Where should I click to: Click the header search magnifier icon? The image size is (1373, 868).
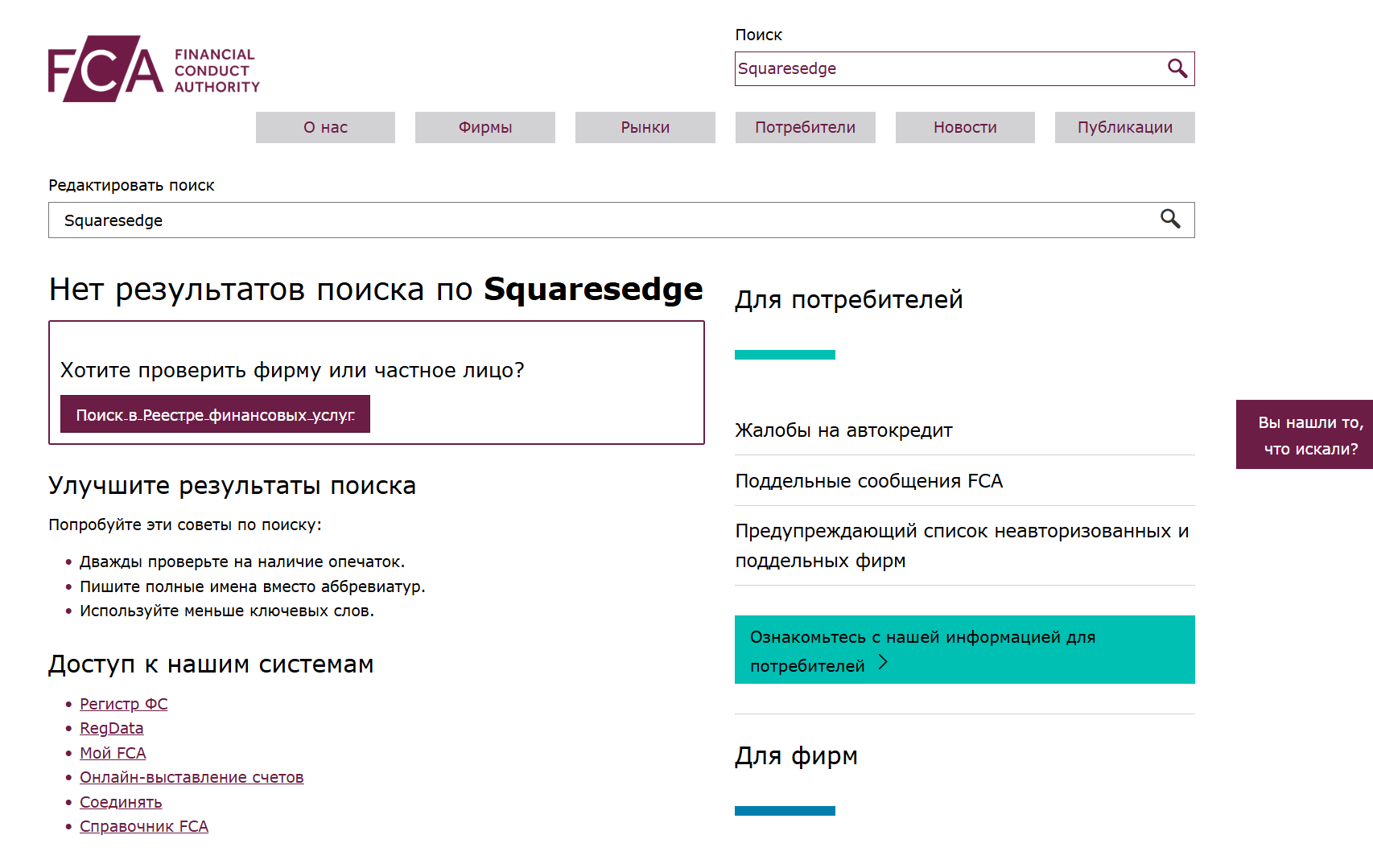1177,69
